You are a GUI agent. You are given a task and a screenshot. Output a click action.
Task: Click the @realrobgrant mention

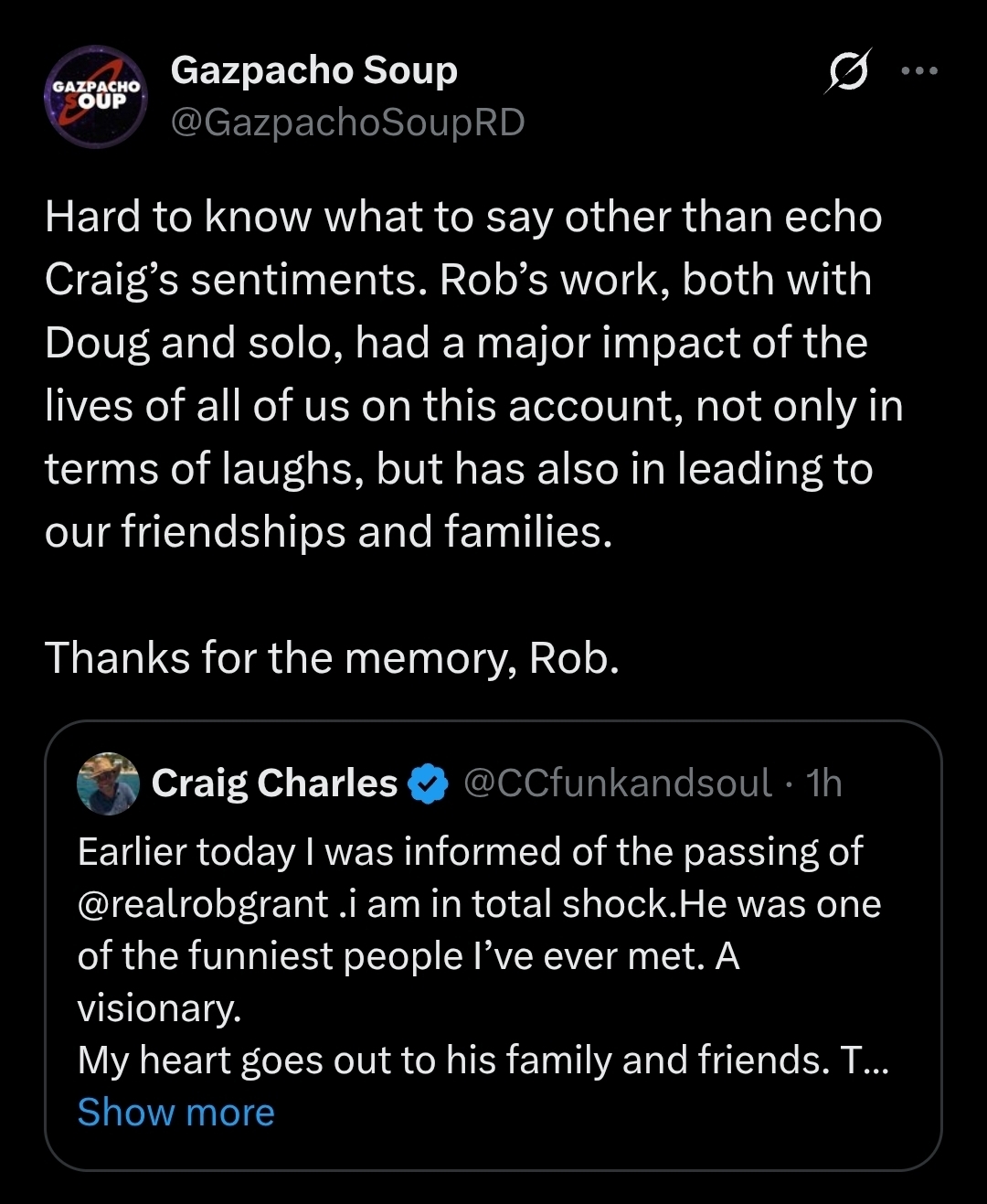coord(203,904)
